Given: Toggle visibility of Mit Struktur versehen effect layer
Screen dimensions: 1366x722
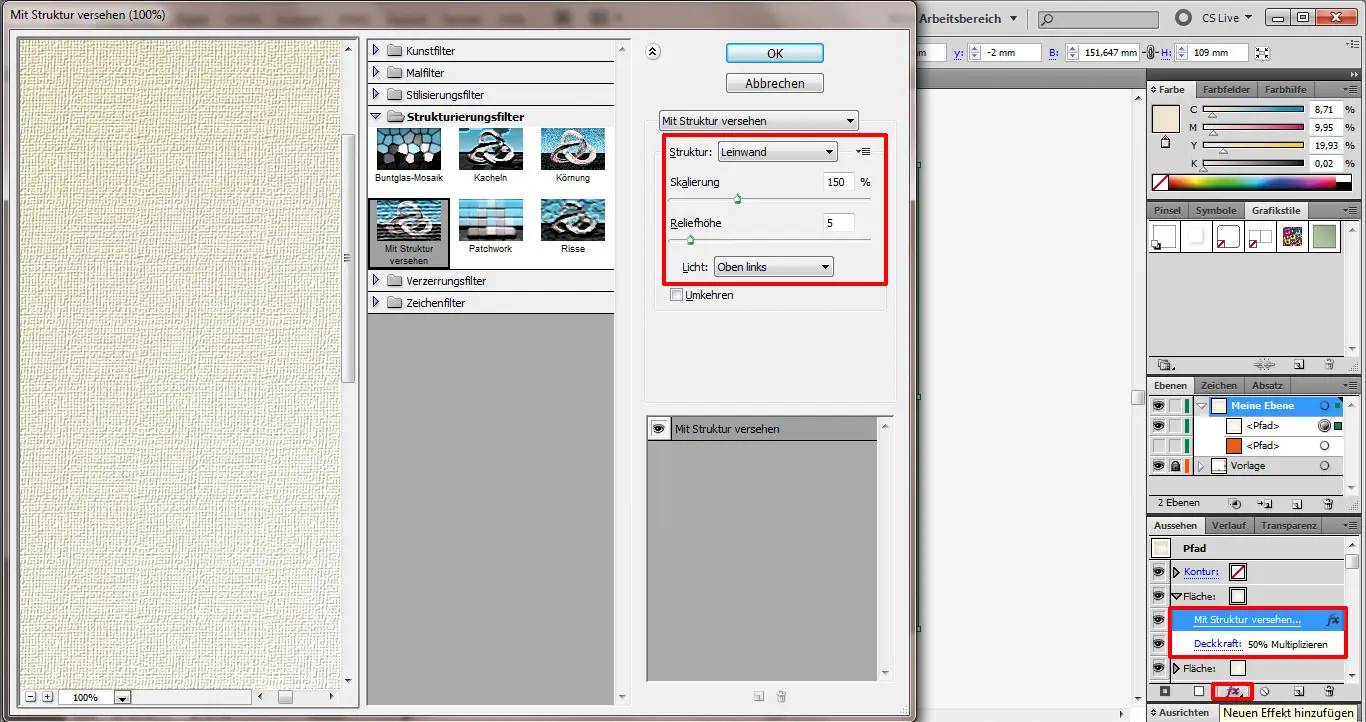Looking at the screenshot, I should (x=659, y=429).
